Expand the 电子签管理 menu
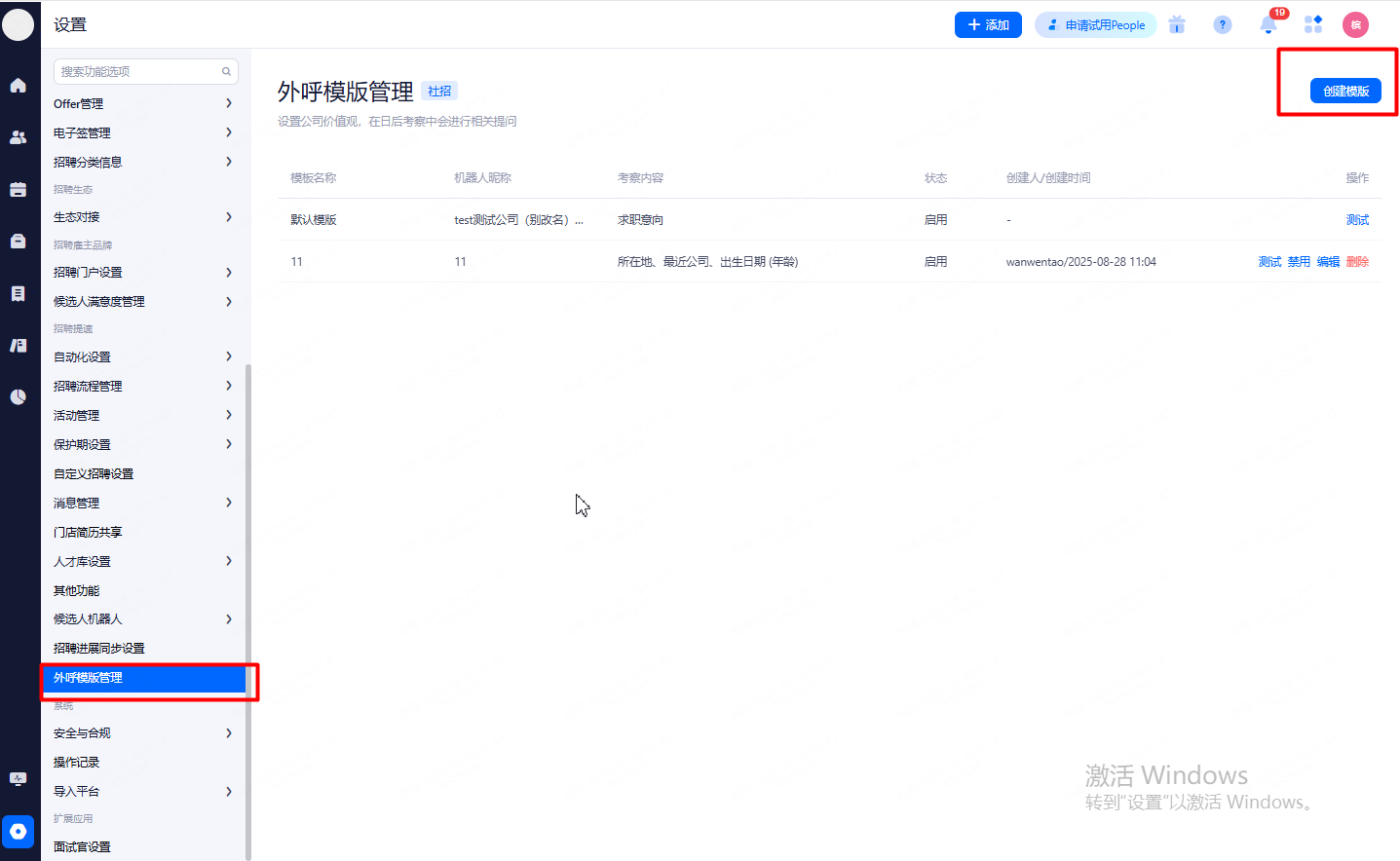The width and height of the screenshot is (1400, 861). pyautogui.click(x=144, y=132)
